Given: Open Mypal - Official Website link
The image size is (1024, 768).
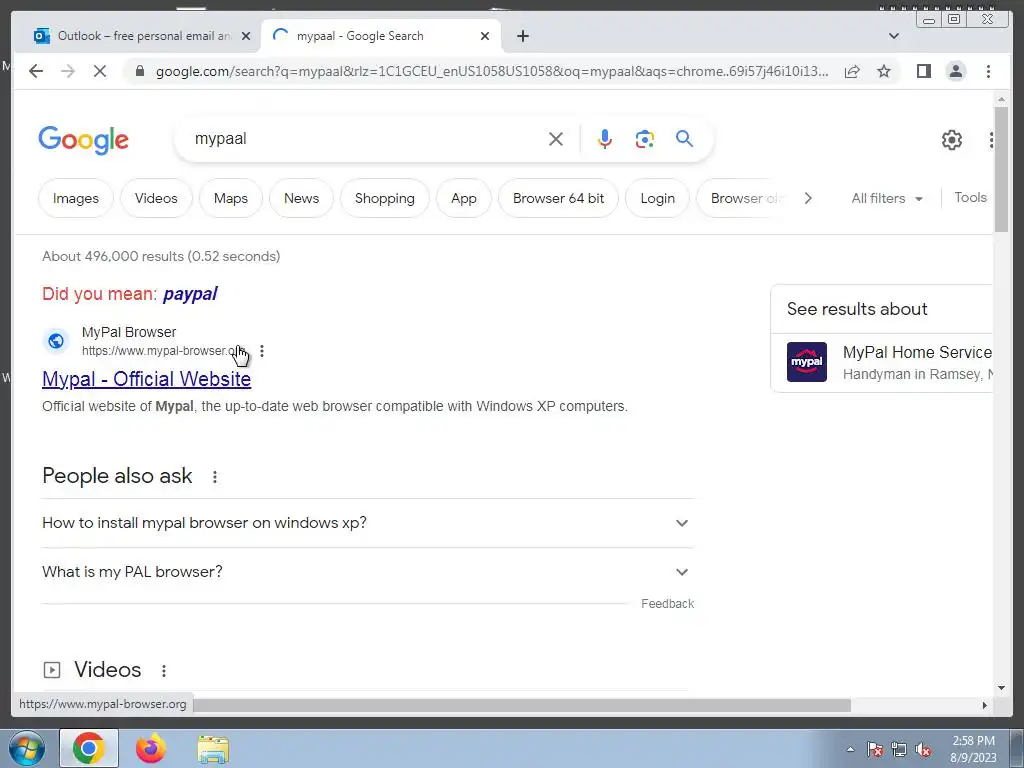Looking at the screenshot, I should point(146,379).
